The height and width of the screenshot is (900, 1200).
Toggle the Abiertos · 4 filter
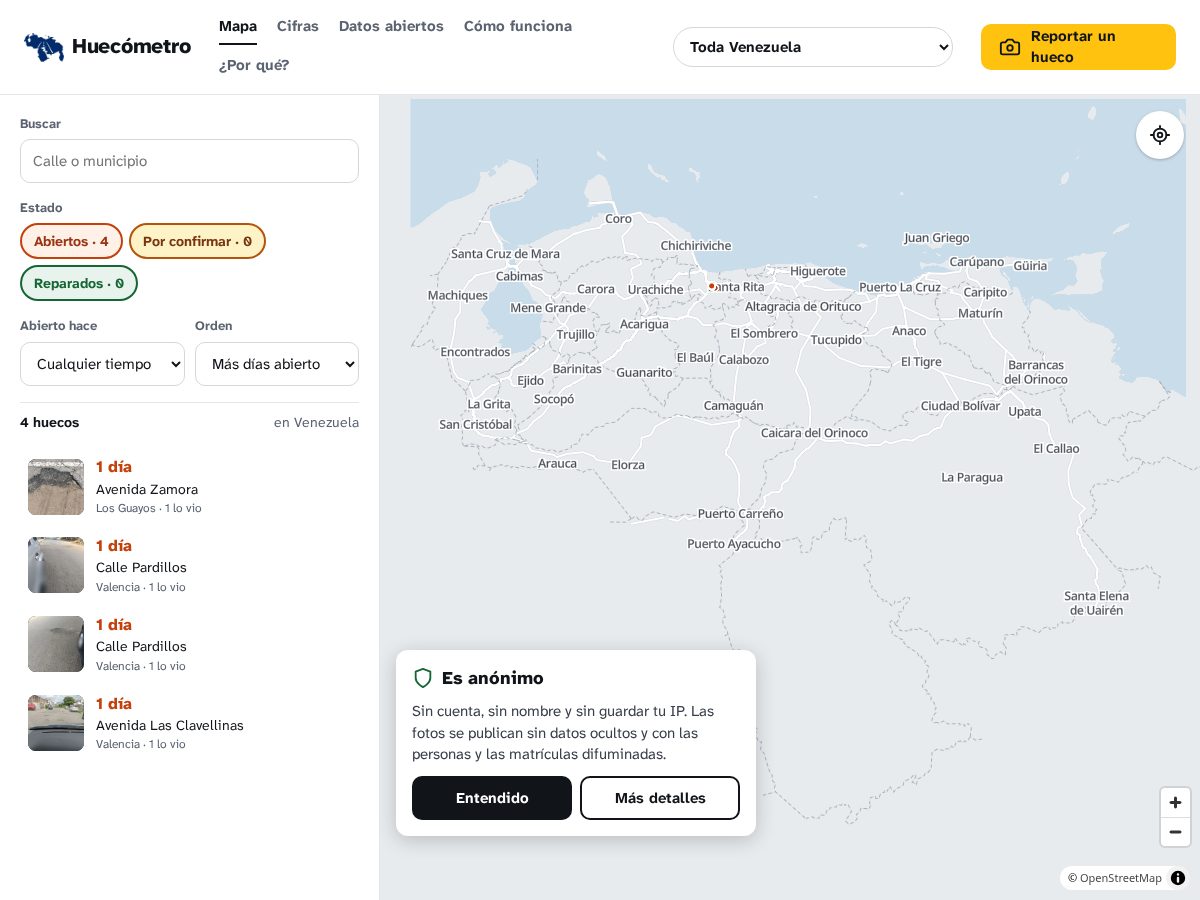point(71,241)
